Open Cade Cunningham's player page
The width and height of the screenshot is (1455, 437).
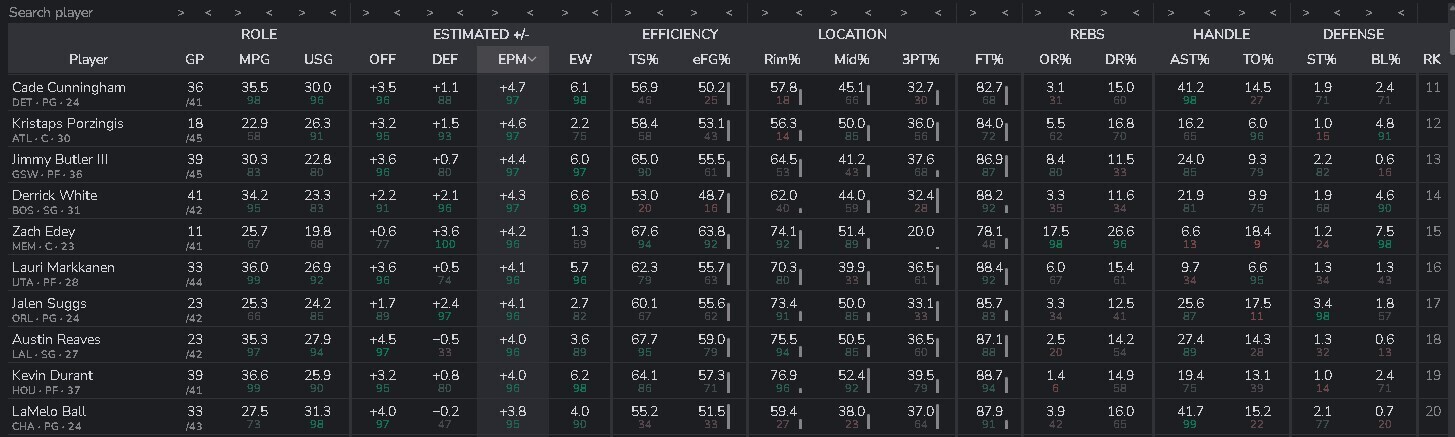point(69,88)
